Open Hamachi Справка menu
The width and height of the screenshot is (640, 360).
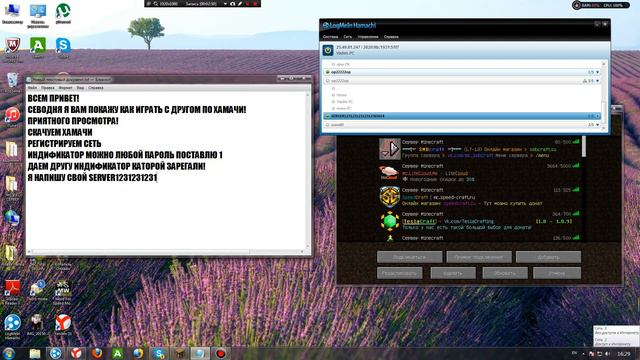pos(391,37)
